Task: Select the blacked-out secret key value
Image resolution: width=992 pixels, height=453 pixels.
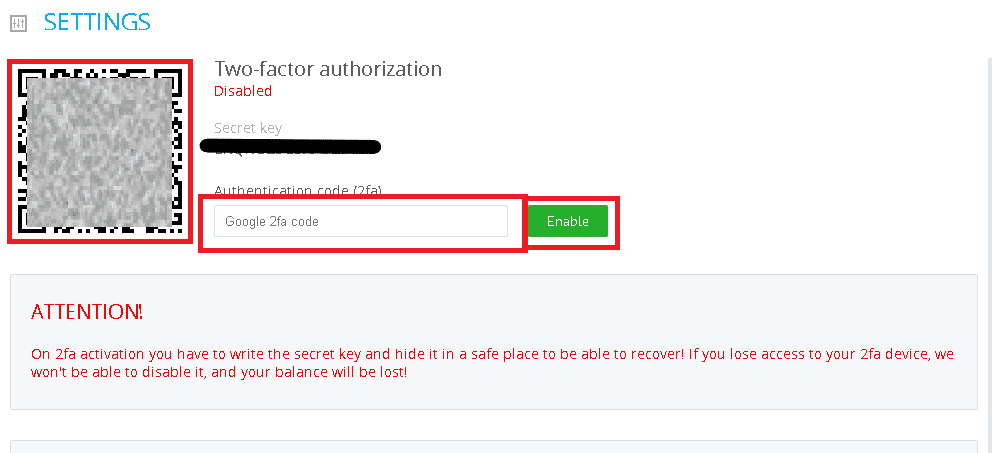Action: tap(290, 147)
